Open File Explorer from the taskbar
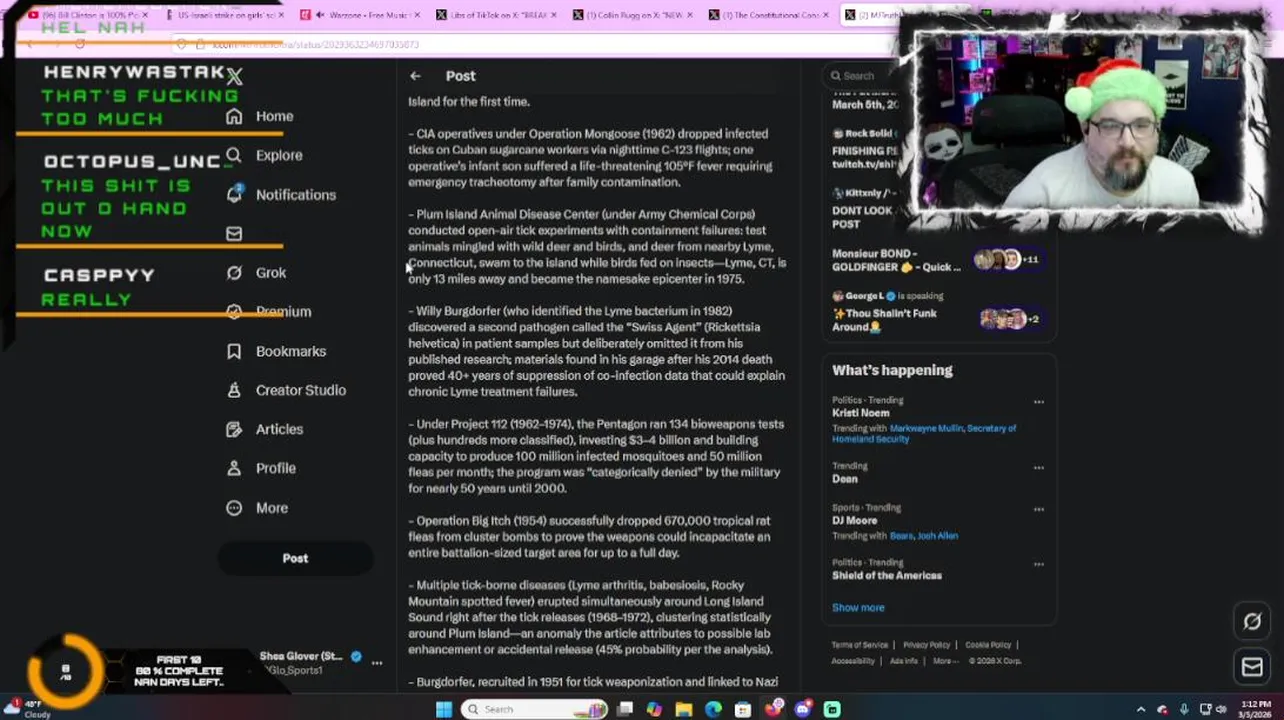Viewport: 1284px width, 720px height. [x=683, y=709]
